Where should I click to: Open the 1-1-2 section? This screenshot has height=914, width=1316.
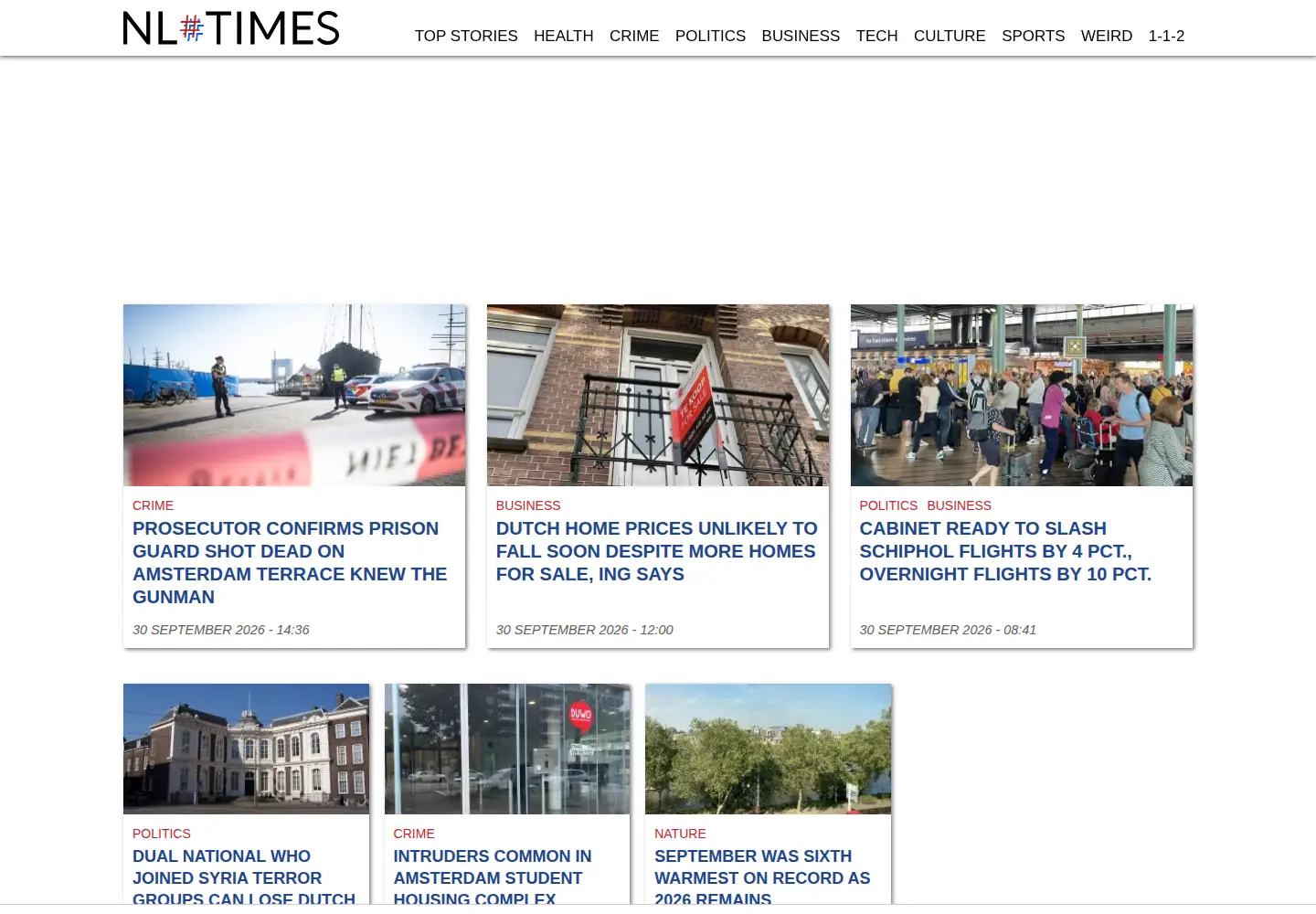[1166, 36]
